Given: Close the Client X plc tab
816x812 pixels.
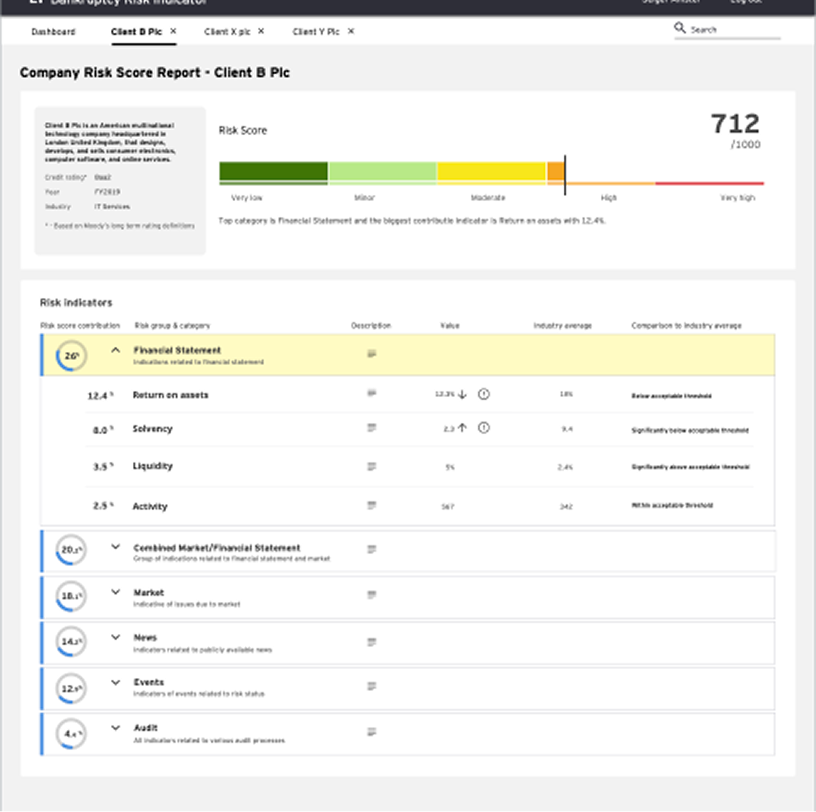Looking at the screenshot, I should pyautogui.click(x=261, y=31).
